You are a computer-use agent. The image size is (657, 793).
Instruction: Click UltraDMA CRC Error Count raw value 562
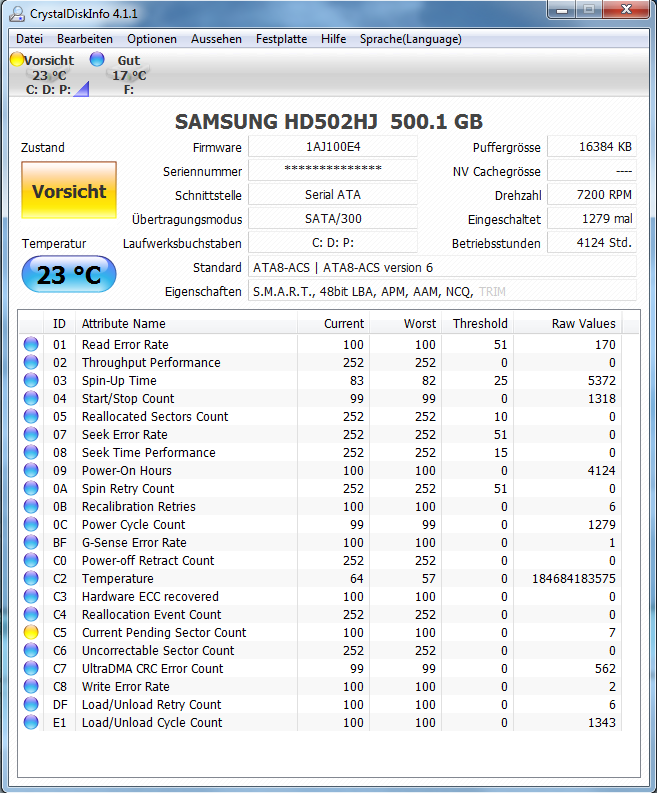(x=605, y=669)
